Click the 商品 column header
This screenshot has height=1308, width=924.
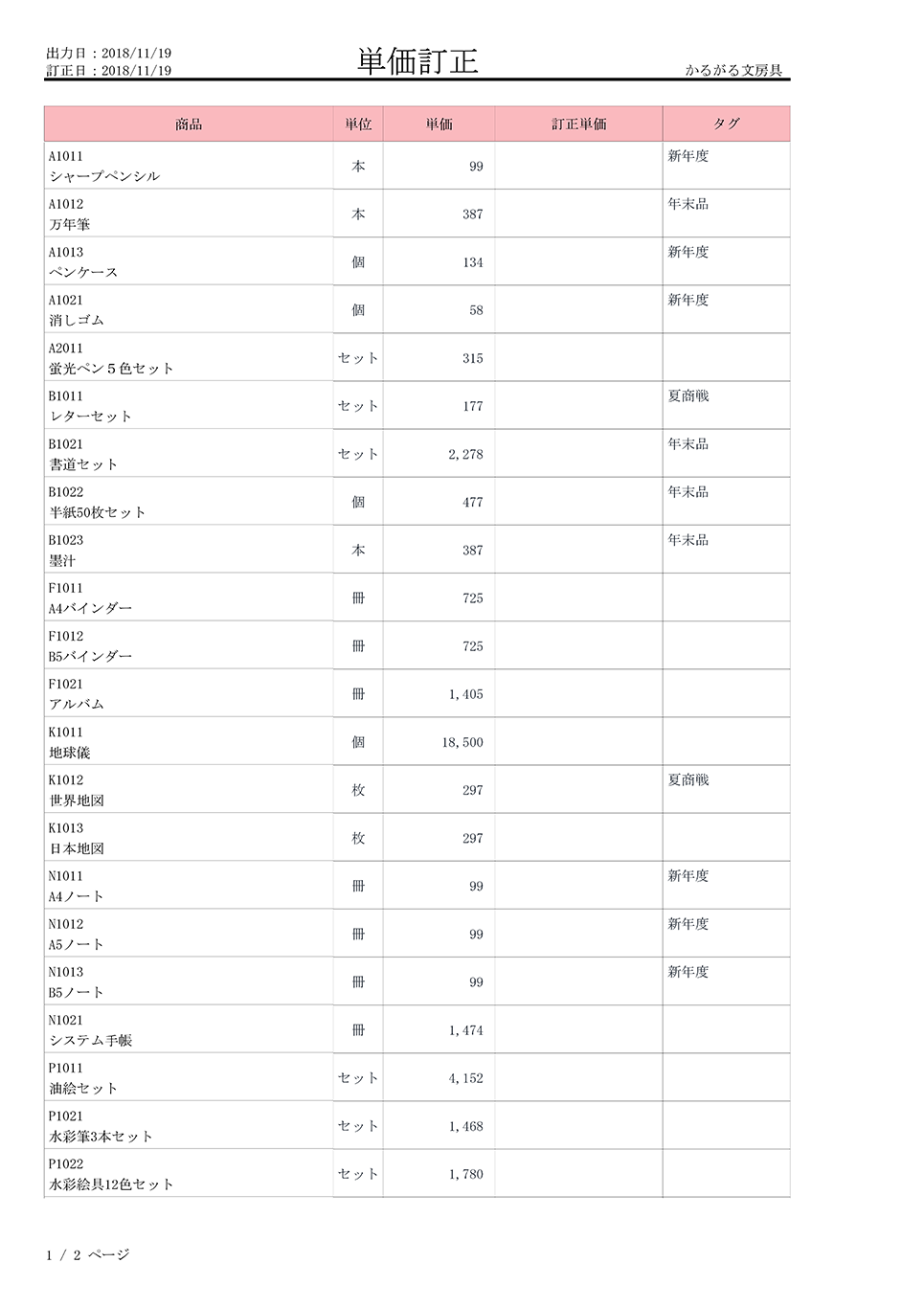coord(189,124)
